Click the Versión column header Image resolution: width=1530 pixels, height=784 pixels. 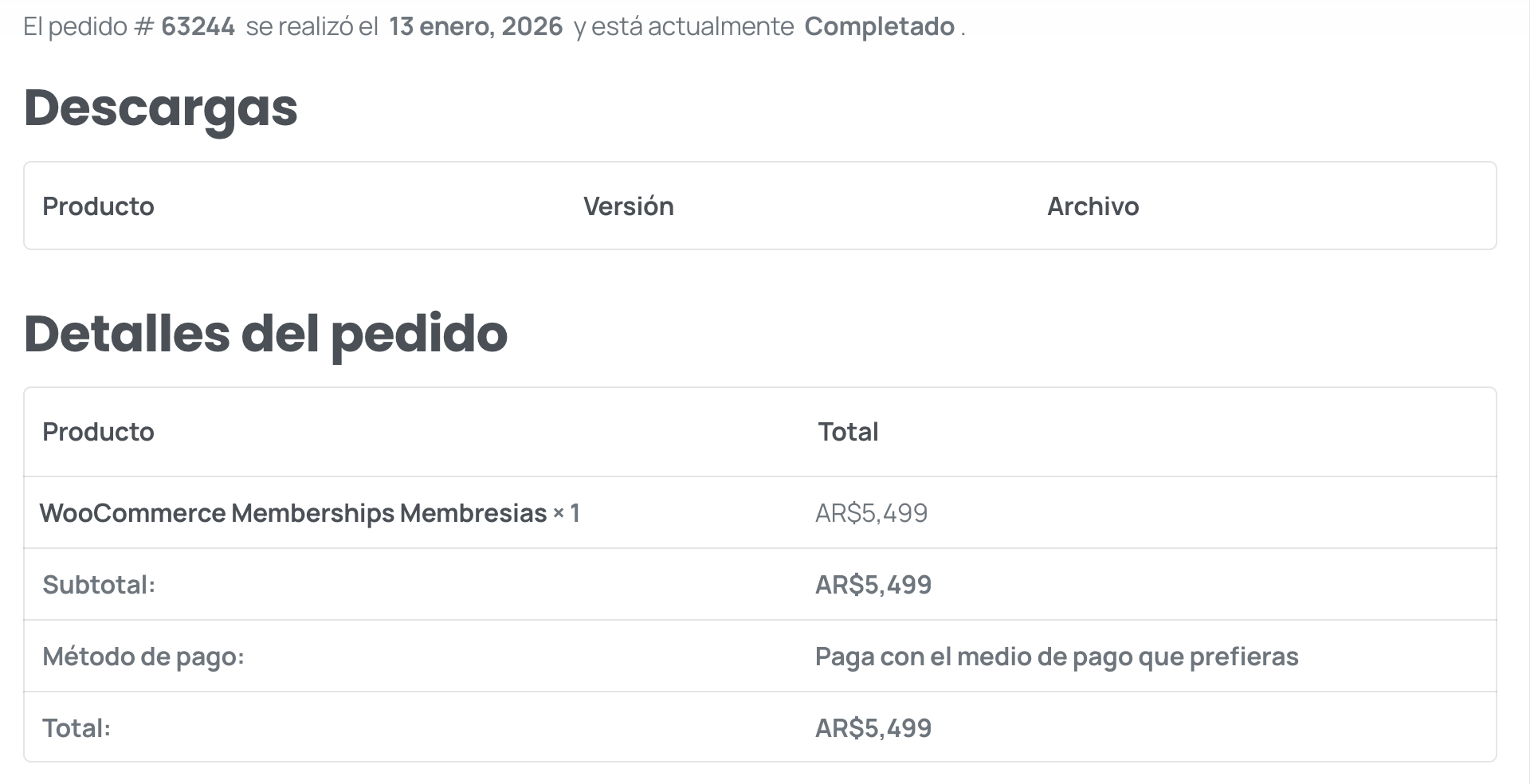point(628,206)
